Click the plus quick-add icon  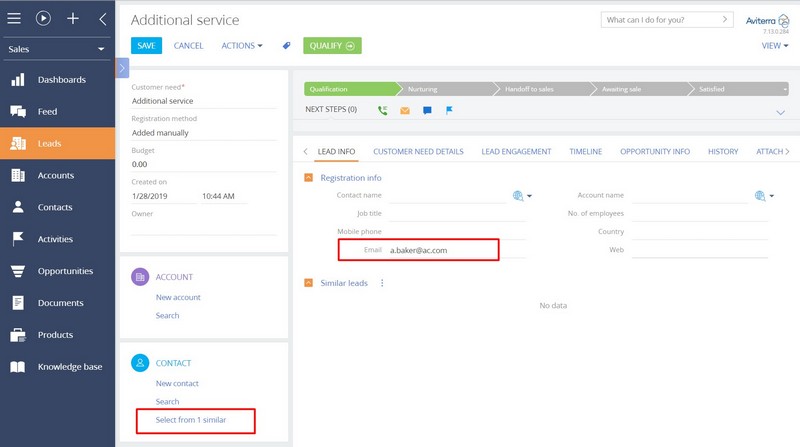(73, 19)
